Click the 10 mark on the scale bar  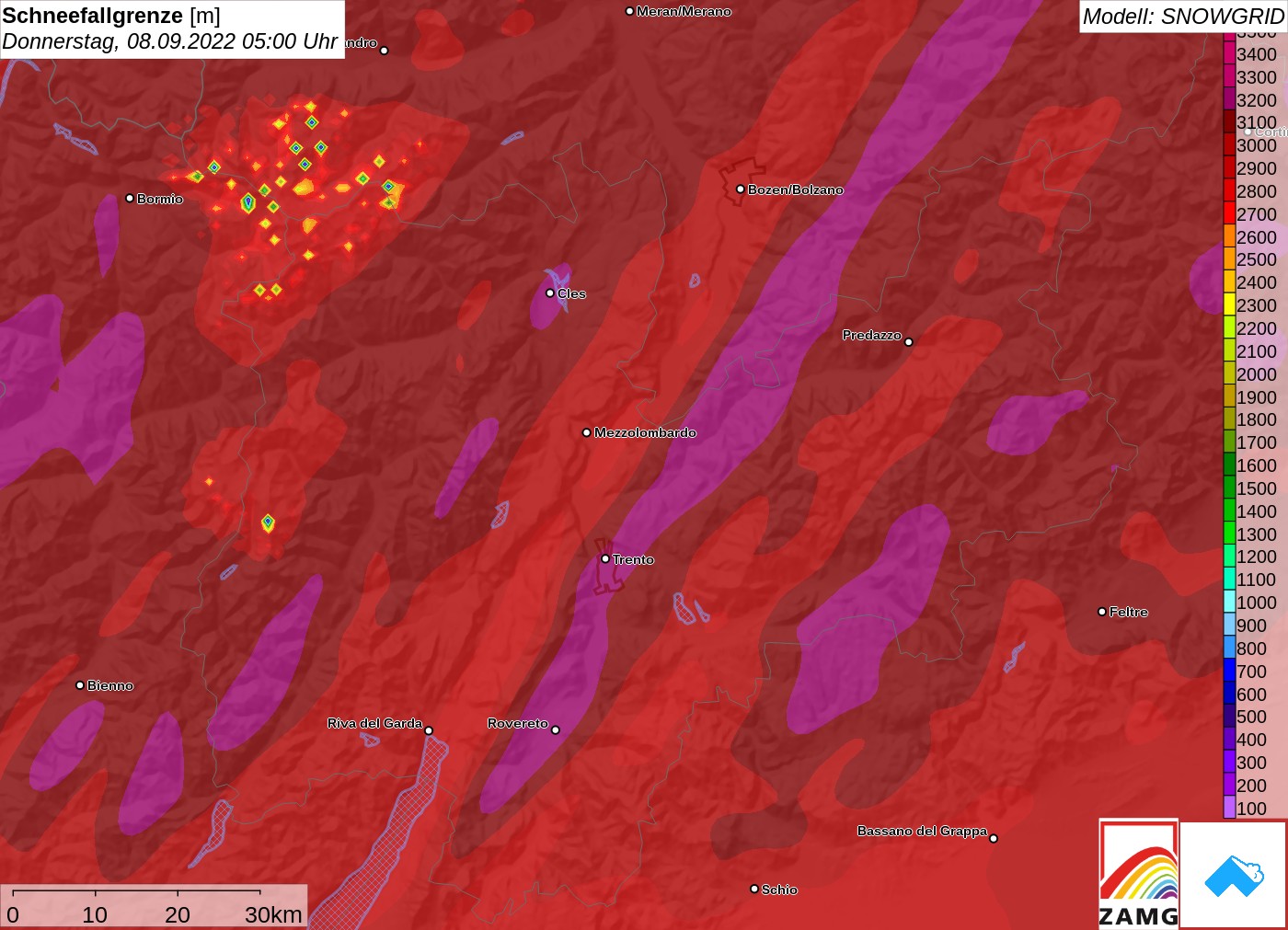pos(95,914)
